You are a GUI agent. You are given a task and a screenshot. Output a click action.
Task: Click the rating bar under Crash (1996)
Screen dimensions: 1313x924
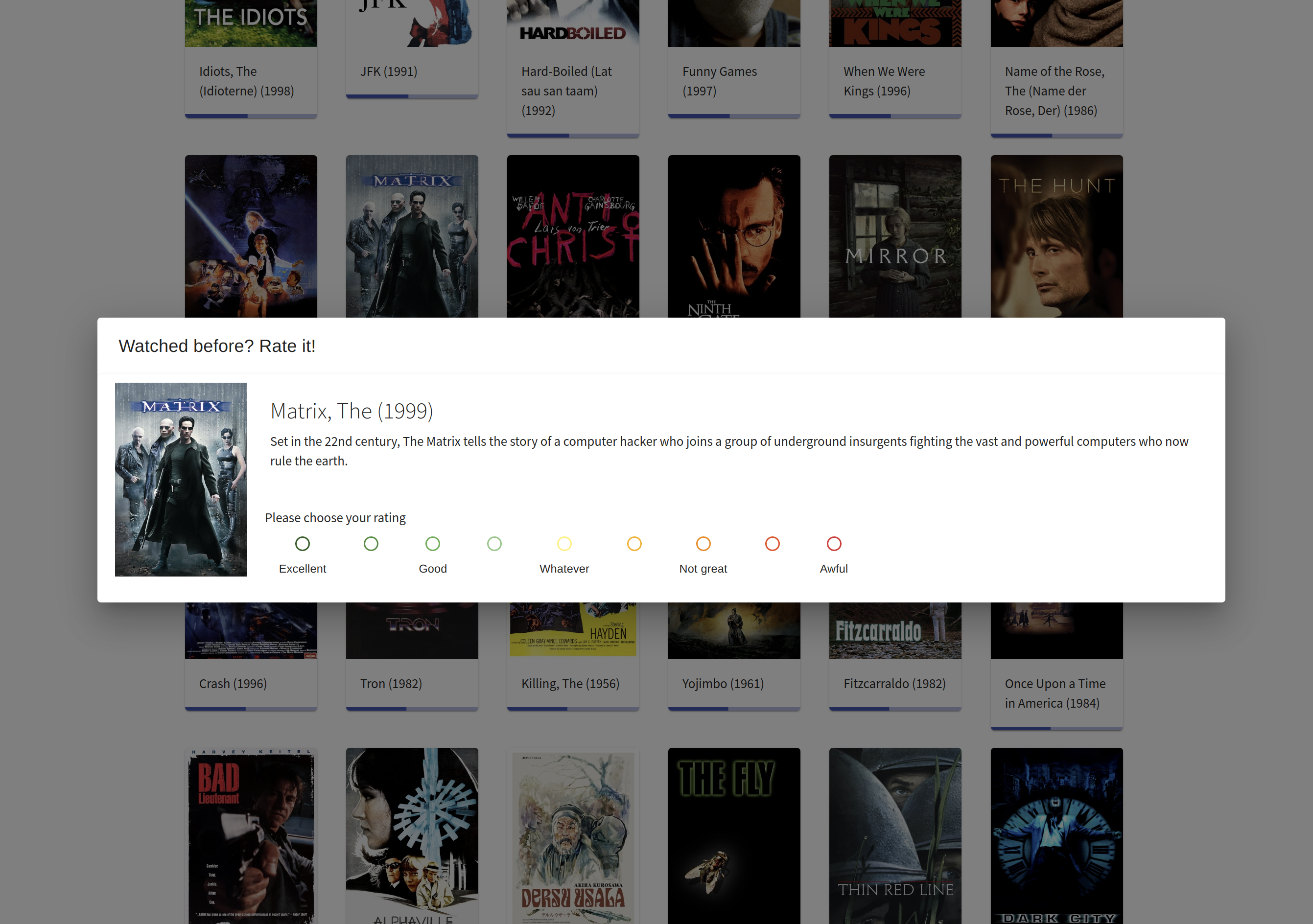pos(251,709)
